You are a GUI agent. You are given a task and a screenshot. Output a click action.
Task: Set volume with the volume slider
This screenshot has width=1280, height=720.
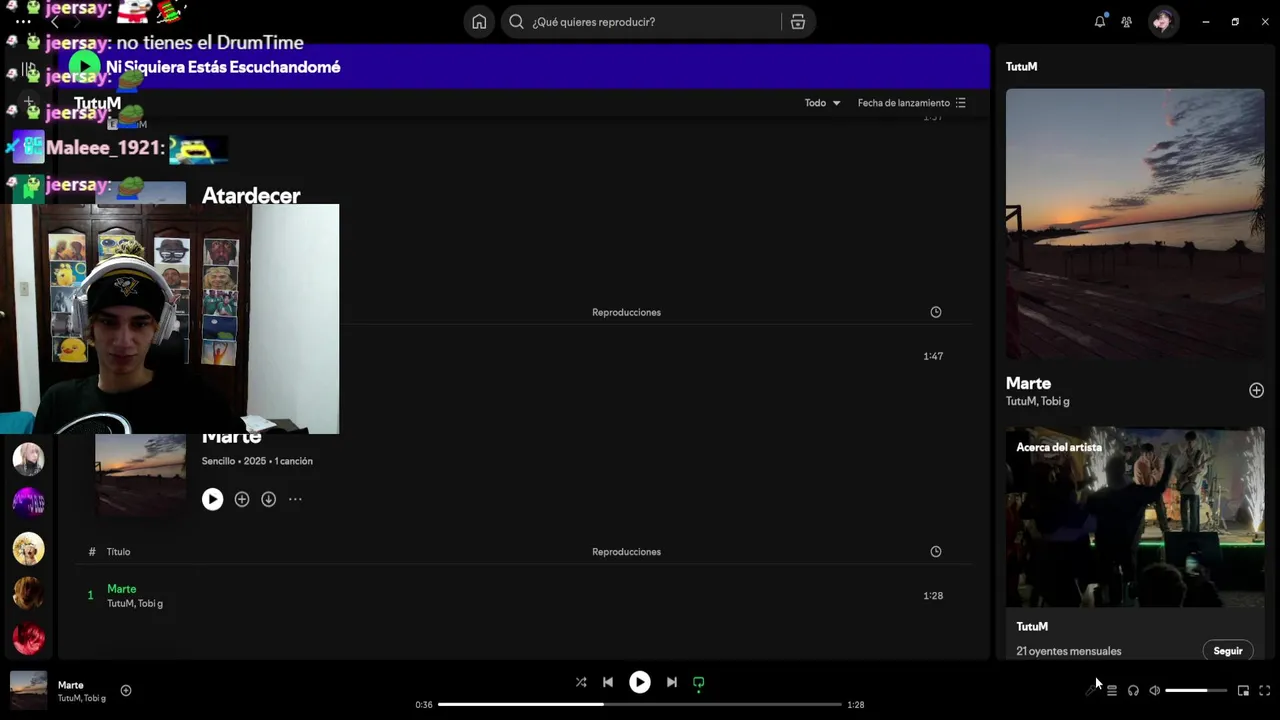tap(1196, 690)
